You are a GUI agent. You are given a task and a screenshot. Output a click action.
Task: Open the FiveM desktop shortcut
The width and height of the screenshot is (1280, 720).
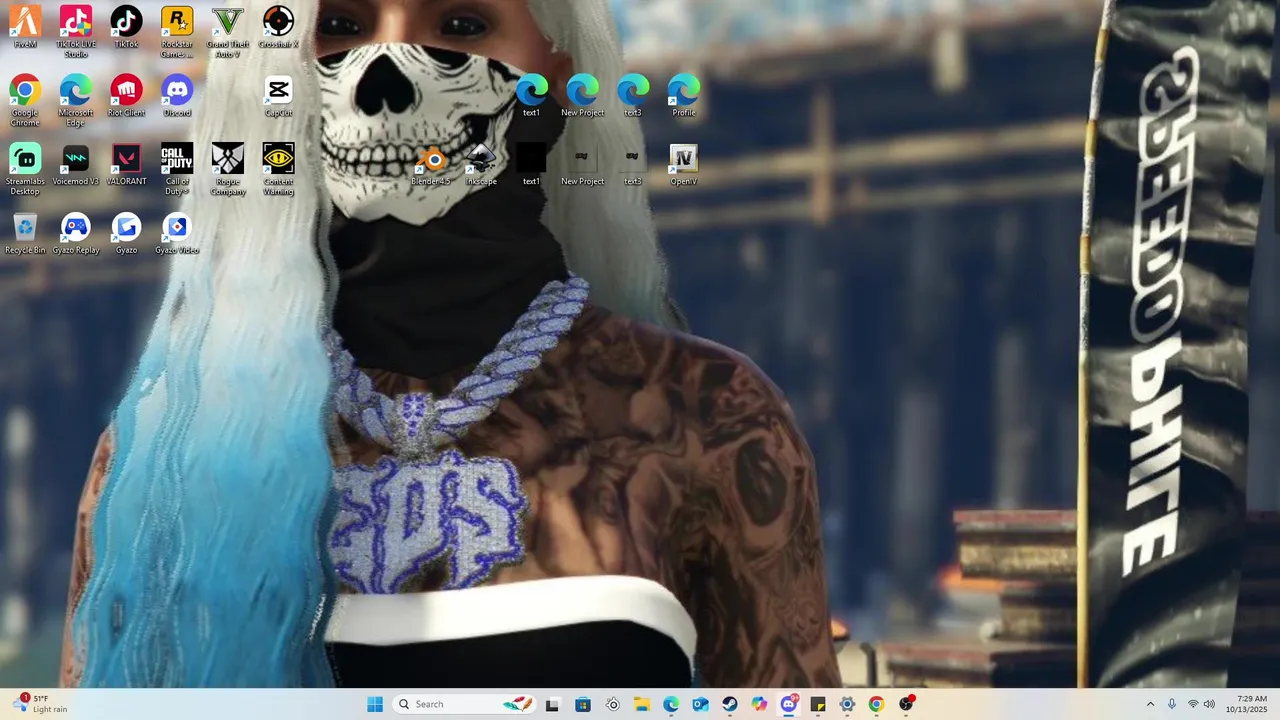(x=25, y=27)
